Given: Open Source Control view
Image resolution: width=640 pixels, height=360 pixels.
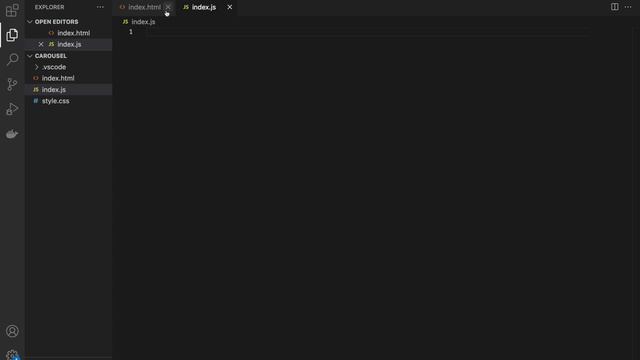Looking at the screenshot, I should (12, 84).
